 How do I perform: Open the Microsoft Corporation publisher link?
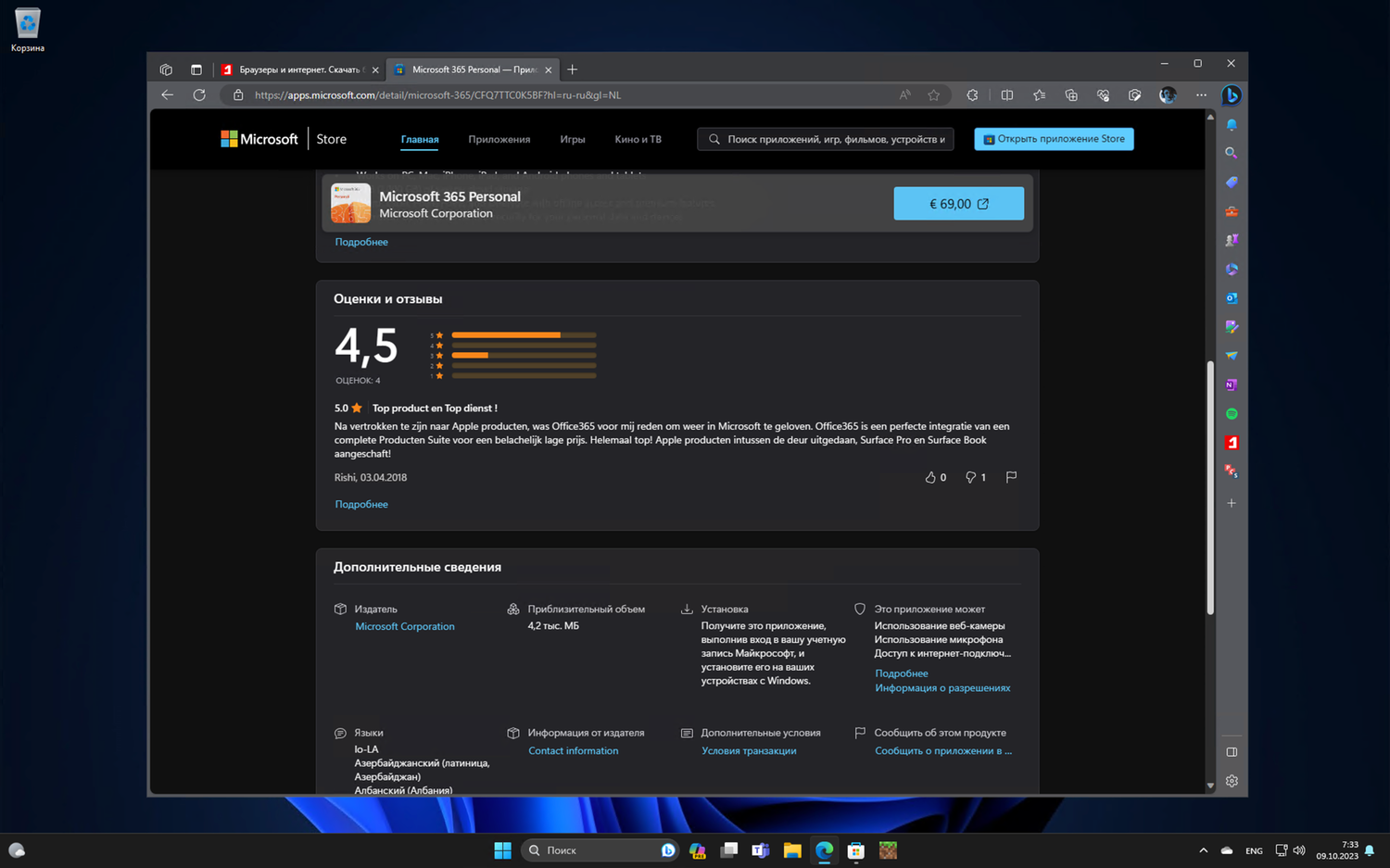coord(405,626)
